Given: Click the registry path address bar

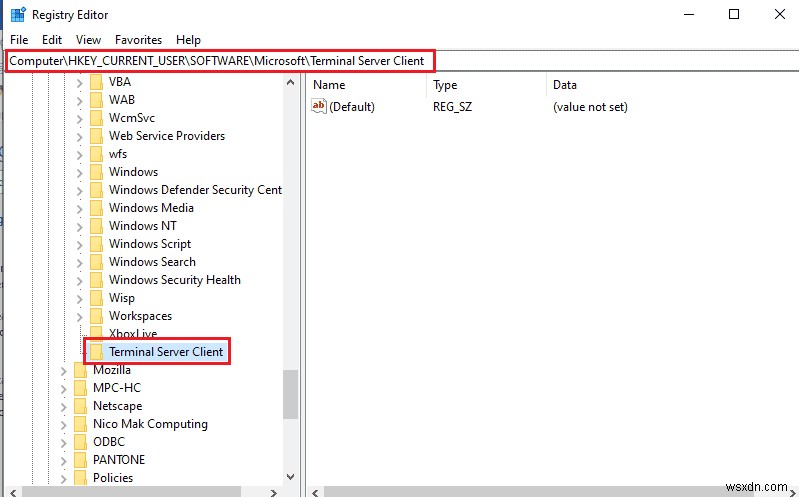Looking at the screenshot, I should (x=401, y=61).
